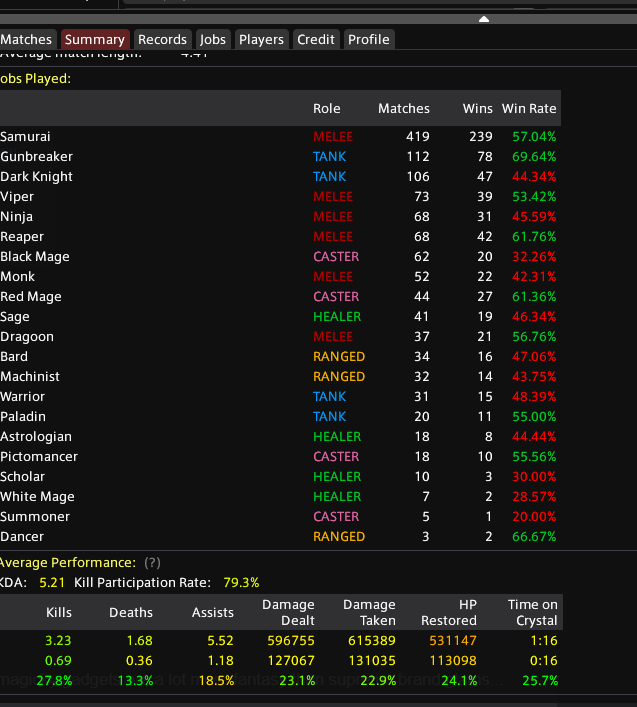
Task: Click the Reaper job name
Action: [x=22, y=237]
